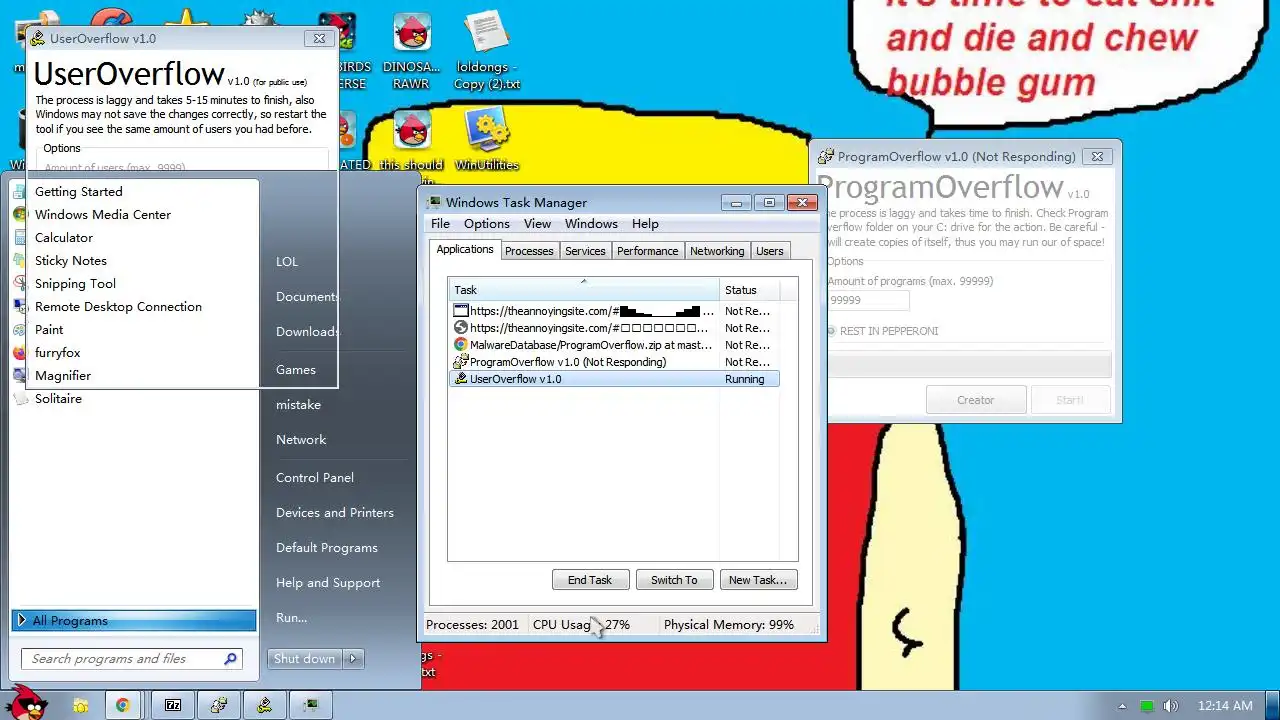Sort by the Status column header
This screenshot has height=720, width=1280.
point(748,289)
